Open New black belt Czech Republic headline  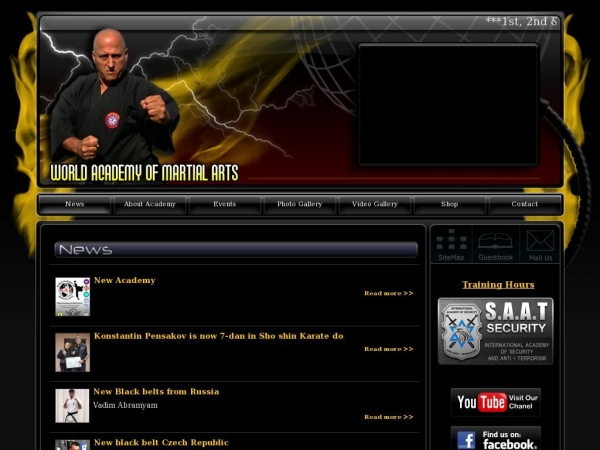tap(161, 443)
